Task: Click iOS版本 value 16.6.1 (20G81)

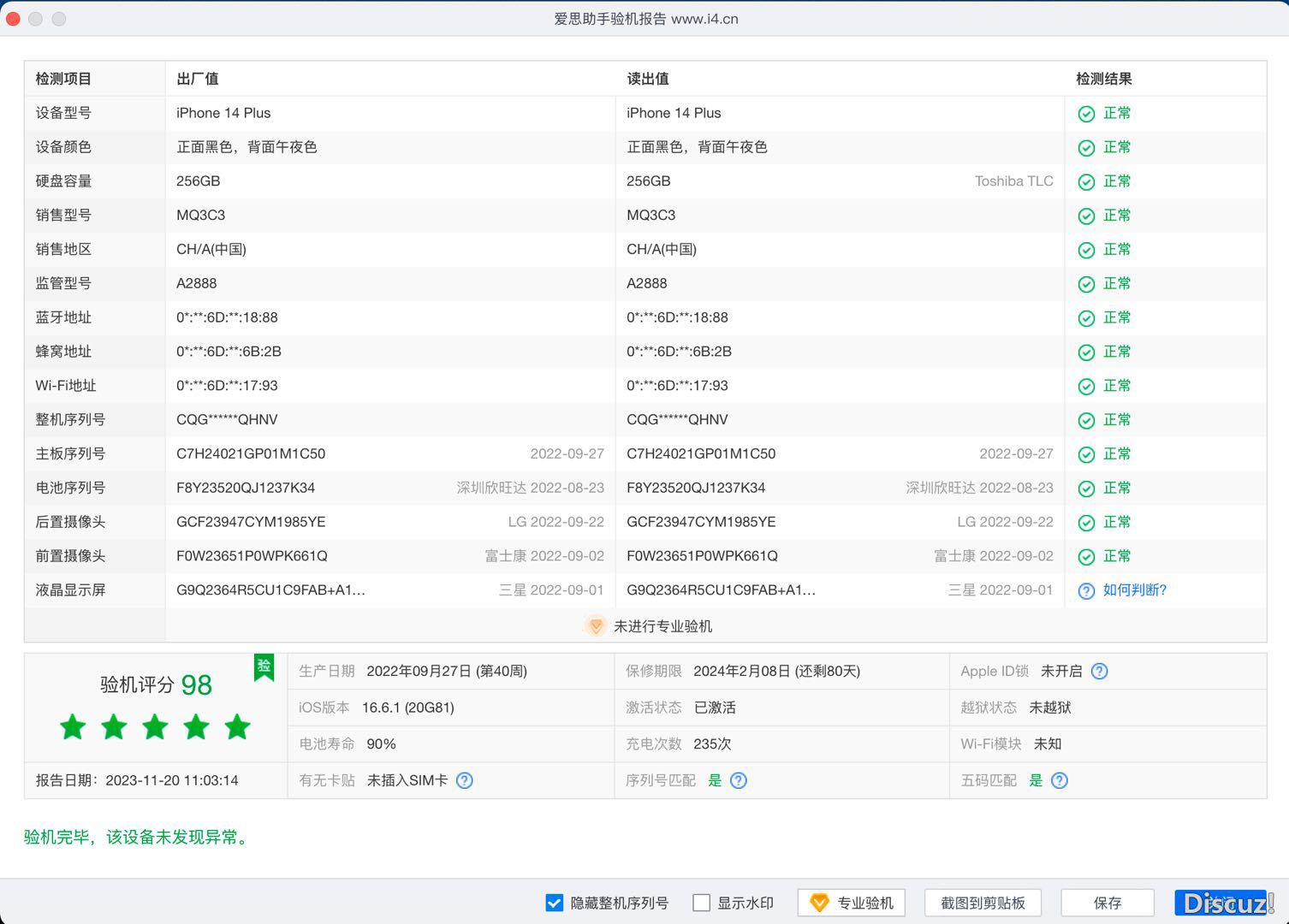Action: click(x=407, y=708)
